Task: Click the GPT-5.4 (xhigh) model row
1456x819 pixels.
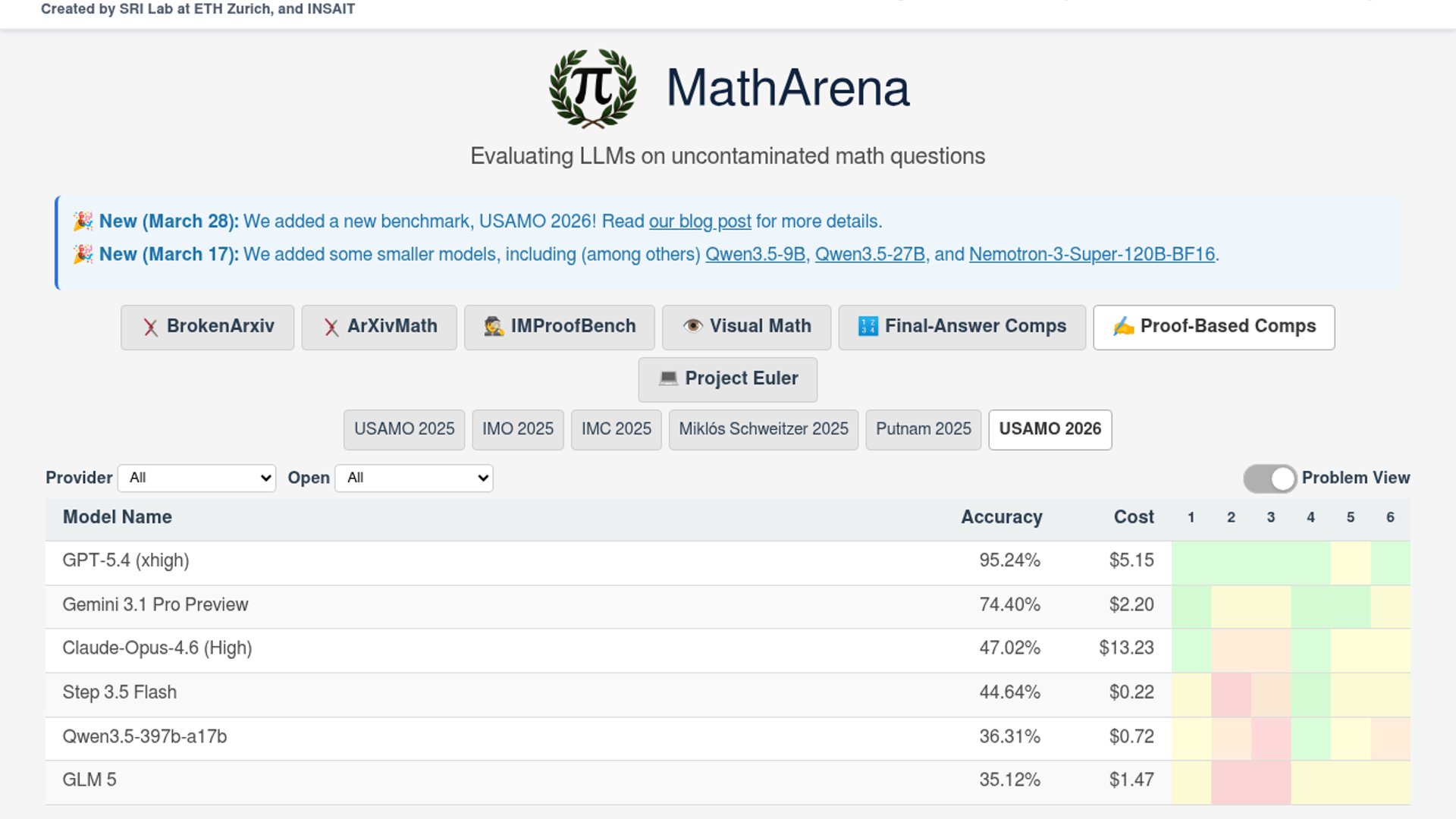Action: point(126,561)
